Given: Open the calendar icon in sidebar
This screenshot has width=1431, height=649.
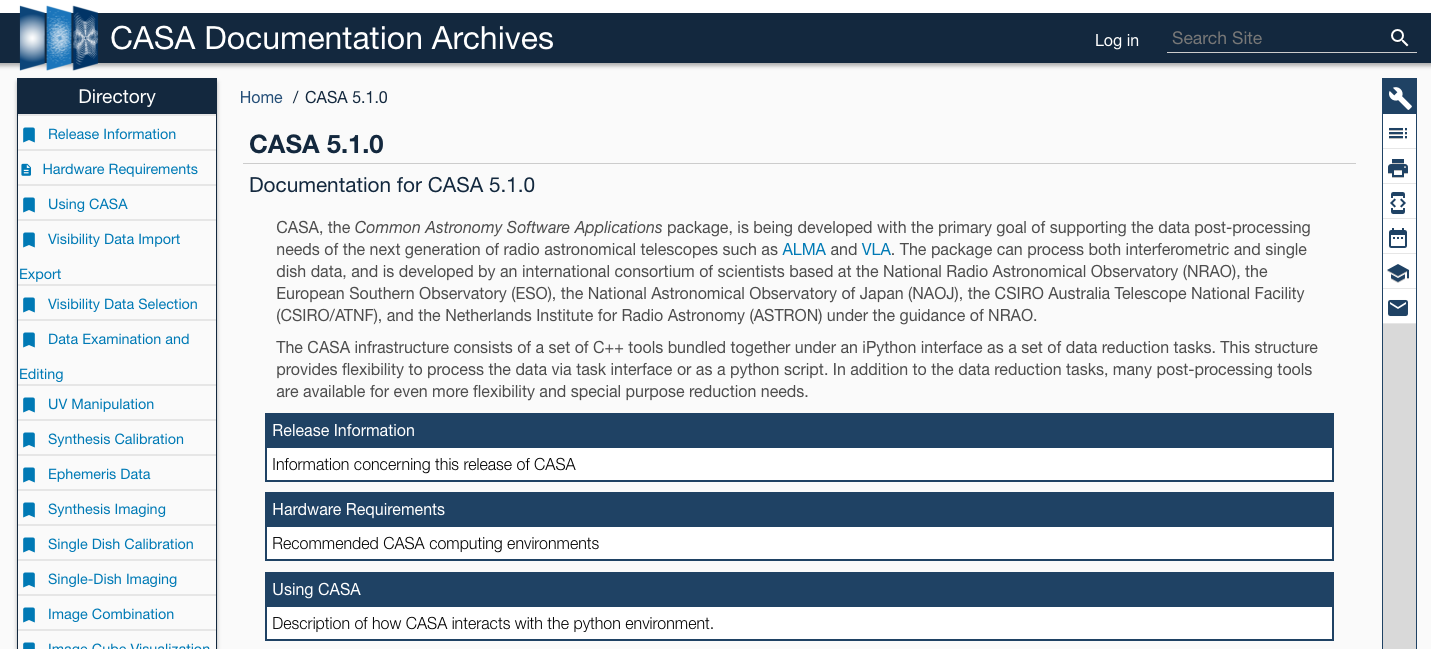Looking at the screenshot, I should coord(1398,238).
